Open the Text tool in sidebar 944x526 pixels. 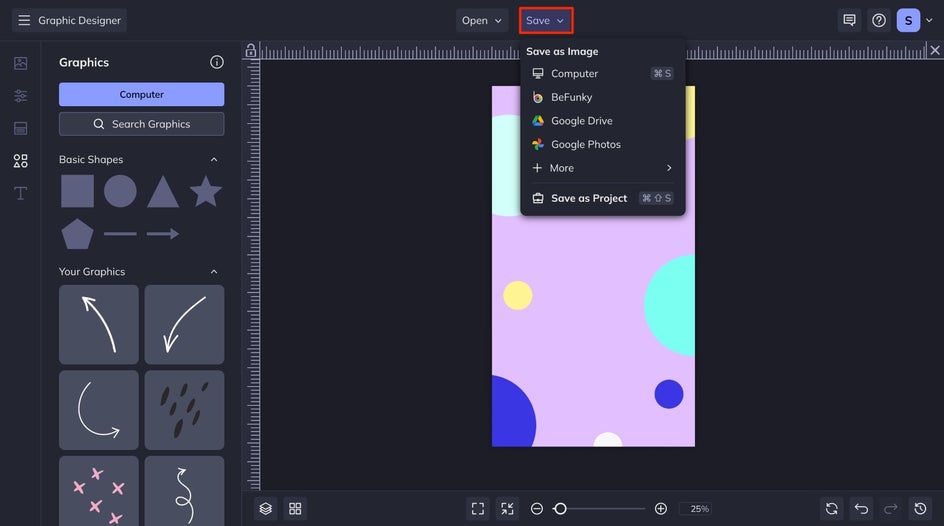click(20, 193)
